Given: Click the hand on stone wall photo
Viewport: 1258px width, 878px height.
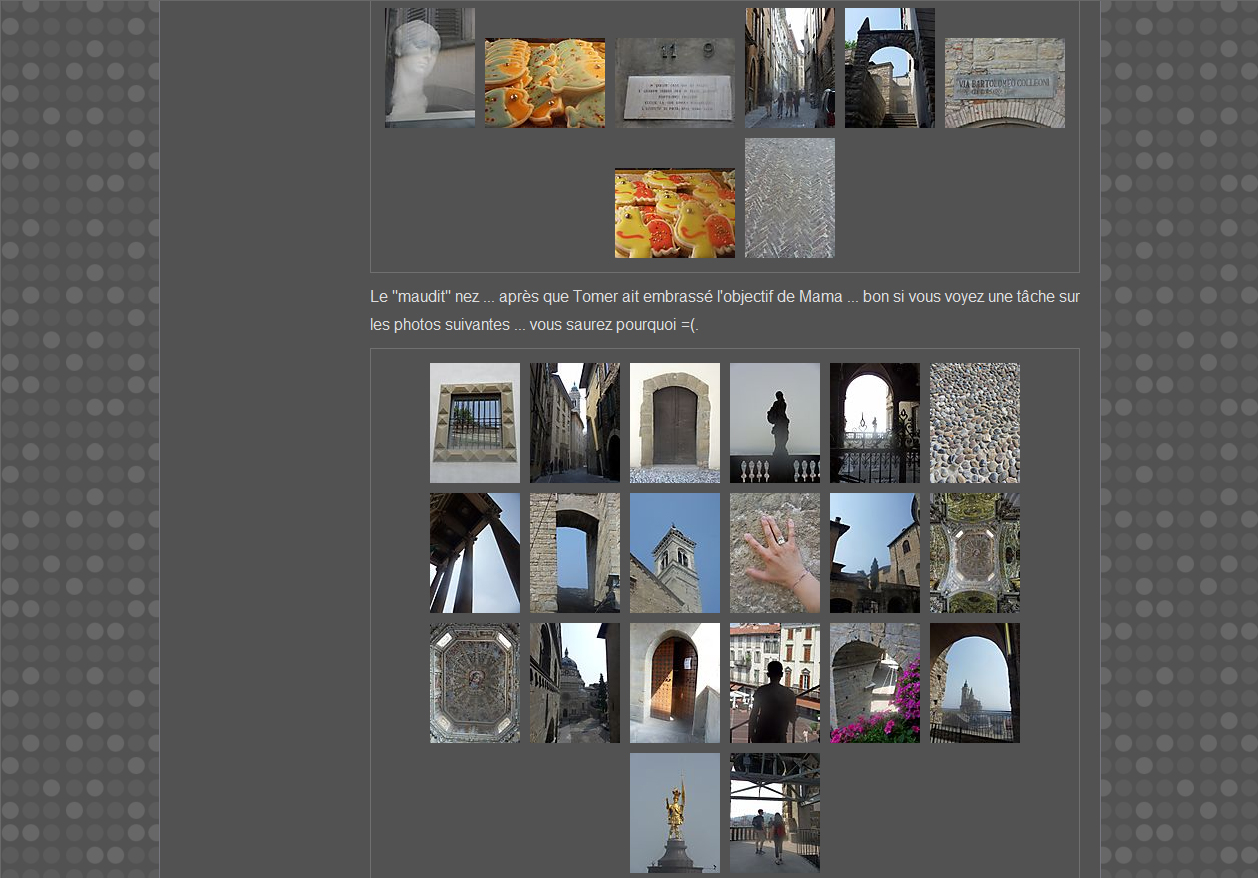Looking at the screenshot, I should [x=775, y=553].
